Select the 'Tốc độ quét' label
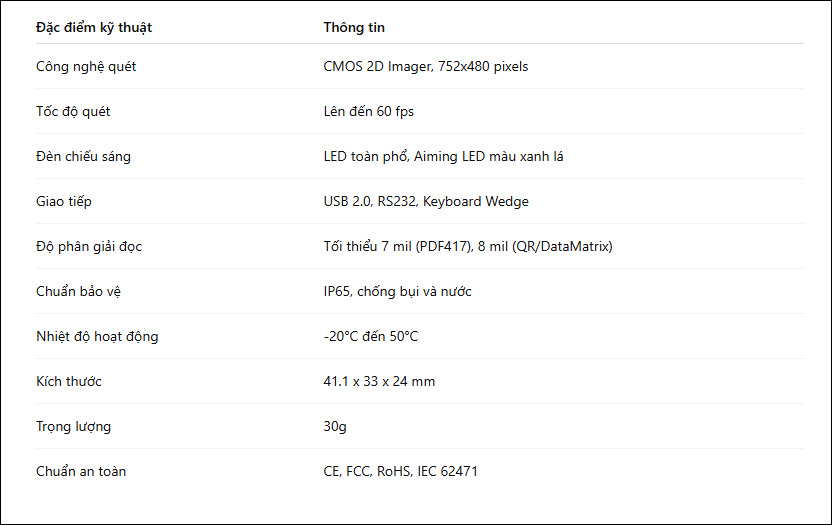This screenshot has height=525, width=832. click(x=73, y=111)
